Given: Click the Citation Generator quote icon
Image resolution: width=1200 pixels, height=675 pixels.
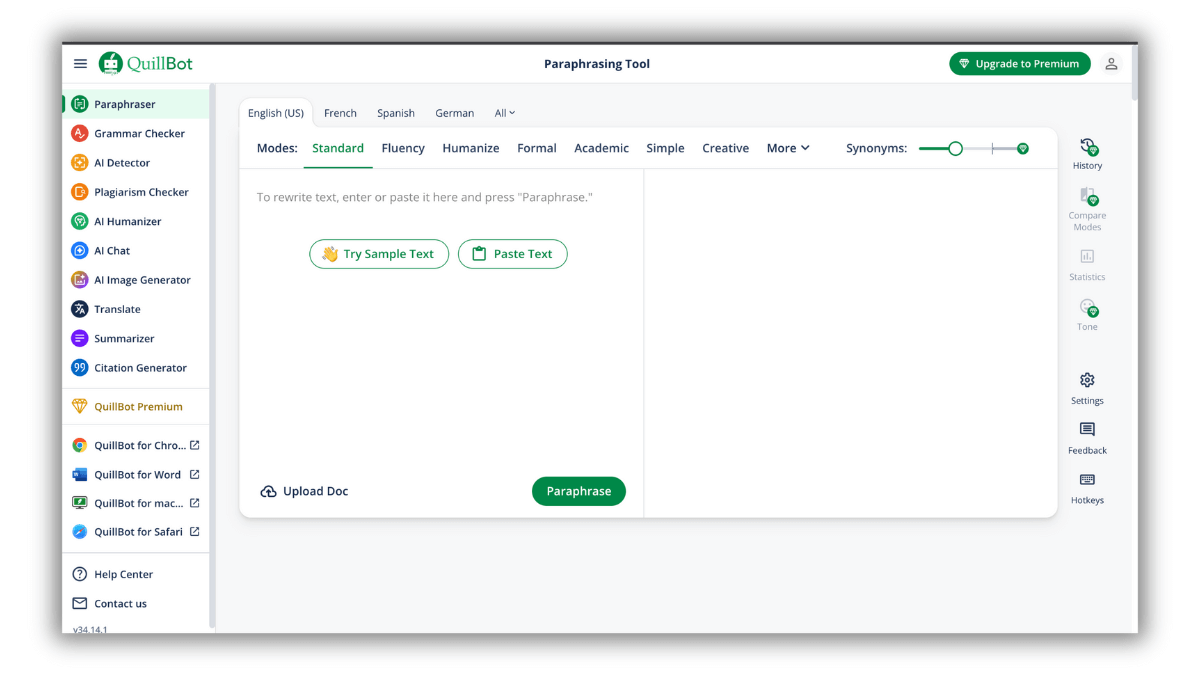Looking at the screenshot, I should [x=80, y=368].
